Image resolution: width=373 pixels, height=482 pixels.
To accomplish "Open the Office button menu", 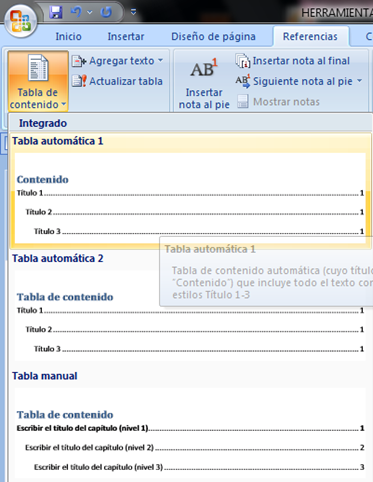I will pyautogui.click(x=21, y=21).
